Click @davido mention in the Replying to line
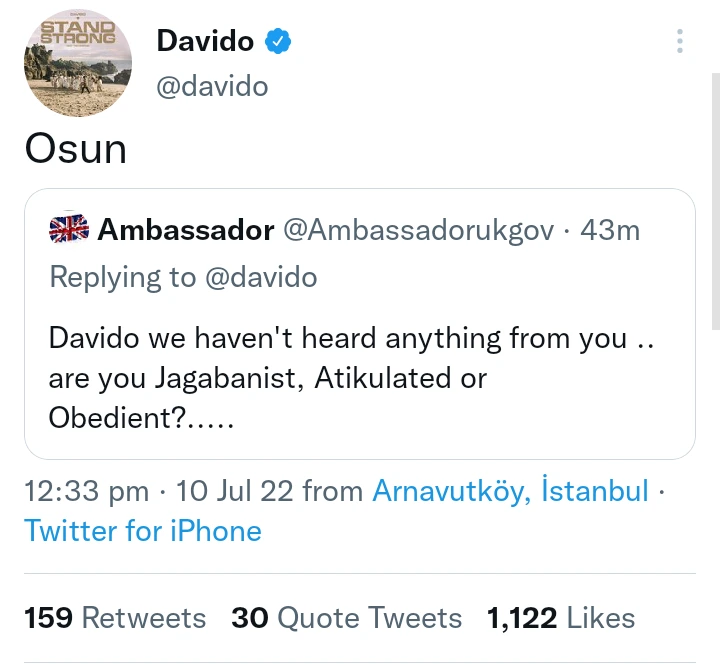 coord(261,277)
